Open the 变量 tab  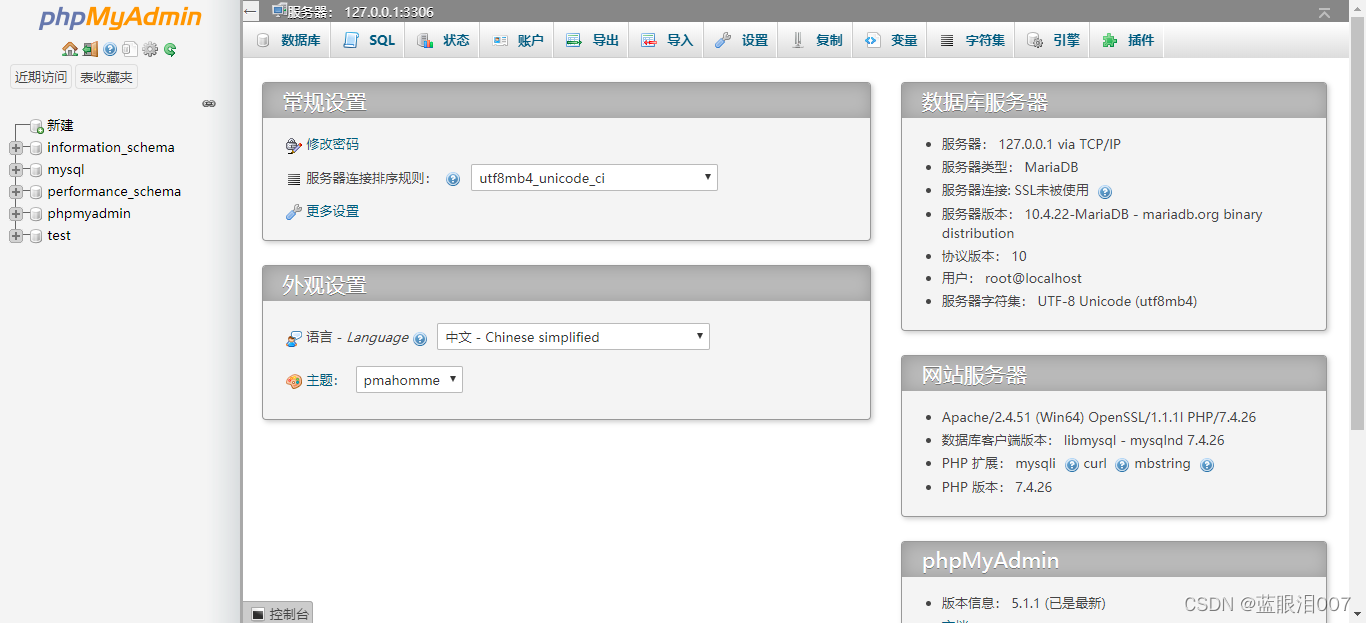pyautogui.click(x=890, y=40)
